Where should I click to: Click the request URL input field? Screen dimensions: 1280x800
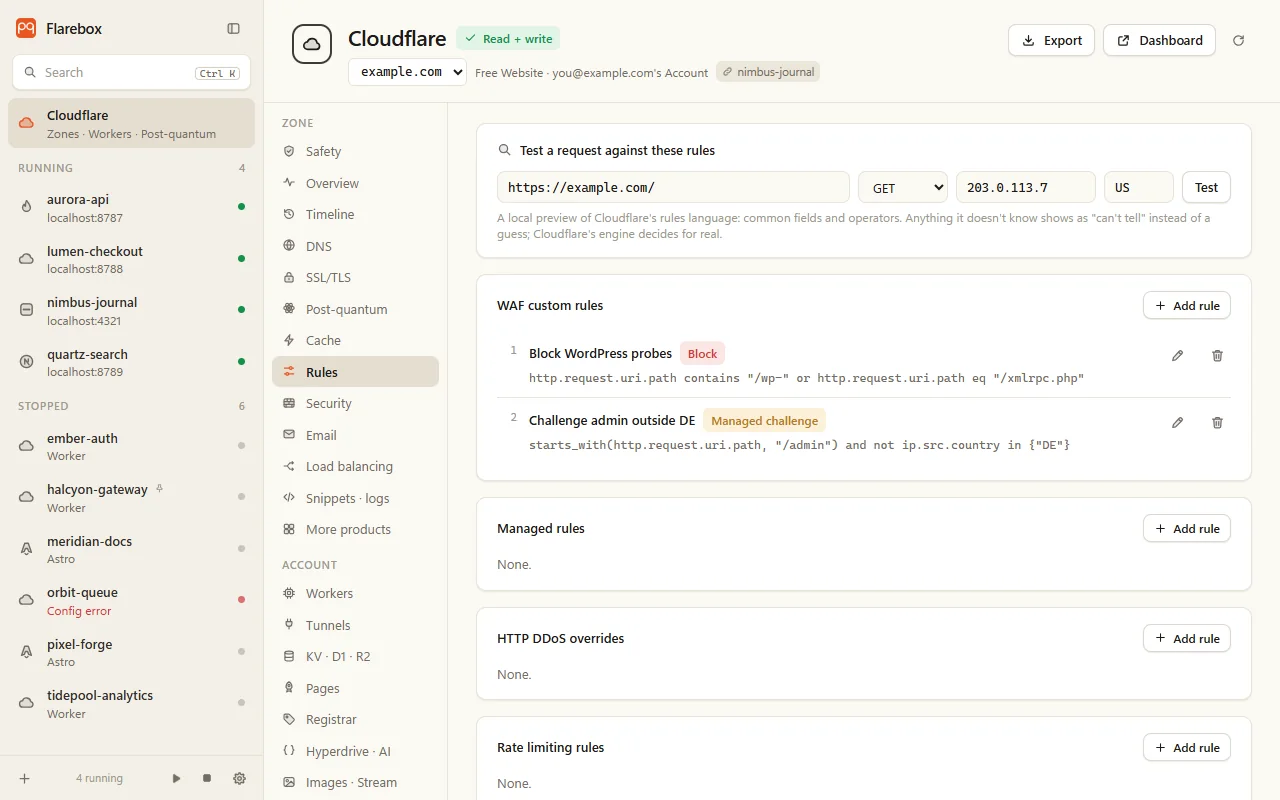673,187
